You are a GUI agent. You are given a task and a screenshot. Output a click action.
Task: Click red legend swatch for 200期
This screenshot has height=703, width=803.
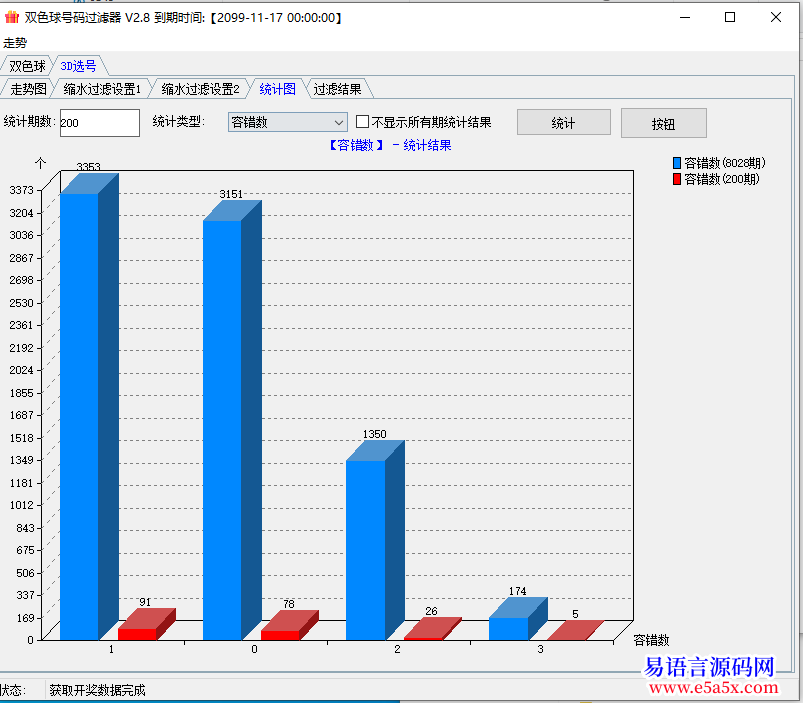[x=677, y=179]
